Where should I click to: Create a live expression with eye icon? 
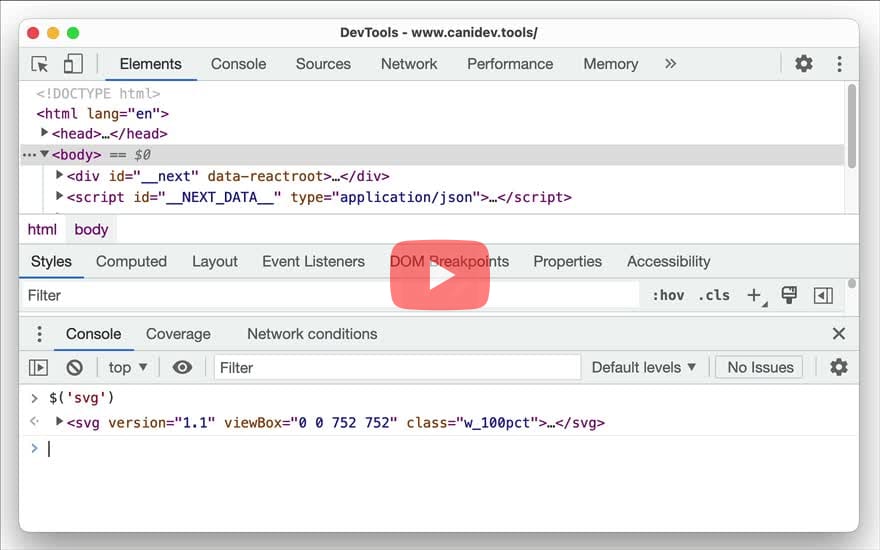coord(182,368)
